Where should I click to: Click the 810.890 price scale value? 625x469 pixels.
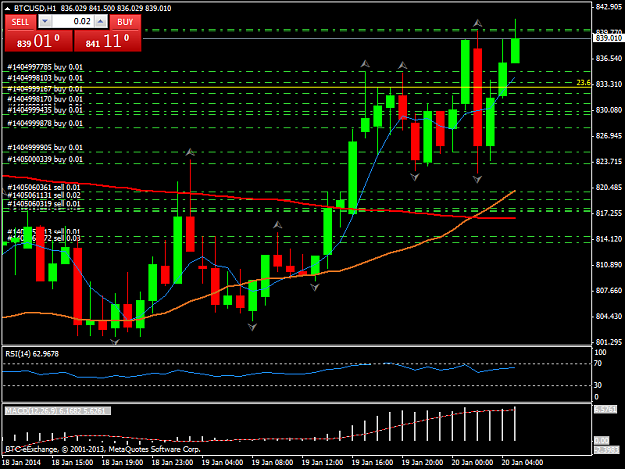click(x=609, y=265)
